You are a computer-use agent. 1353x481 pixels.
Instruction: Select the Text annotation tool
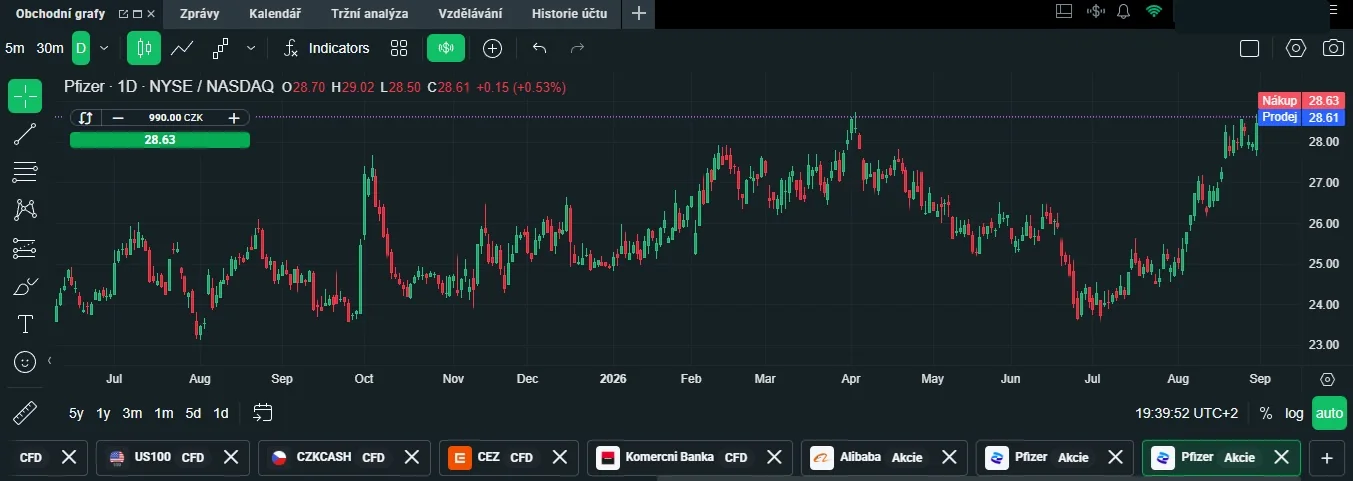pyautogui.click(x=25, y=324)
